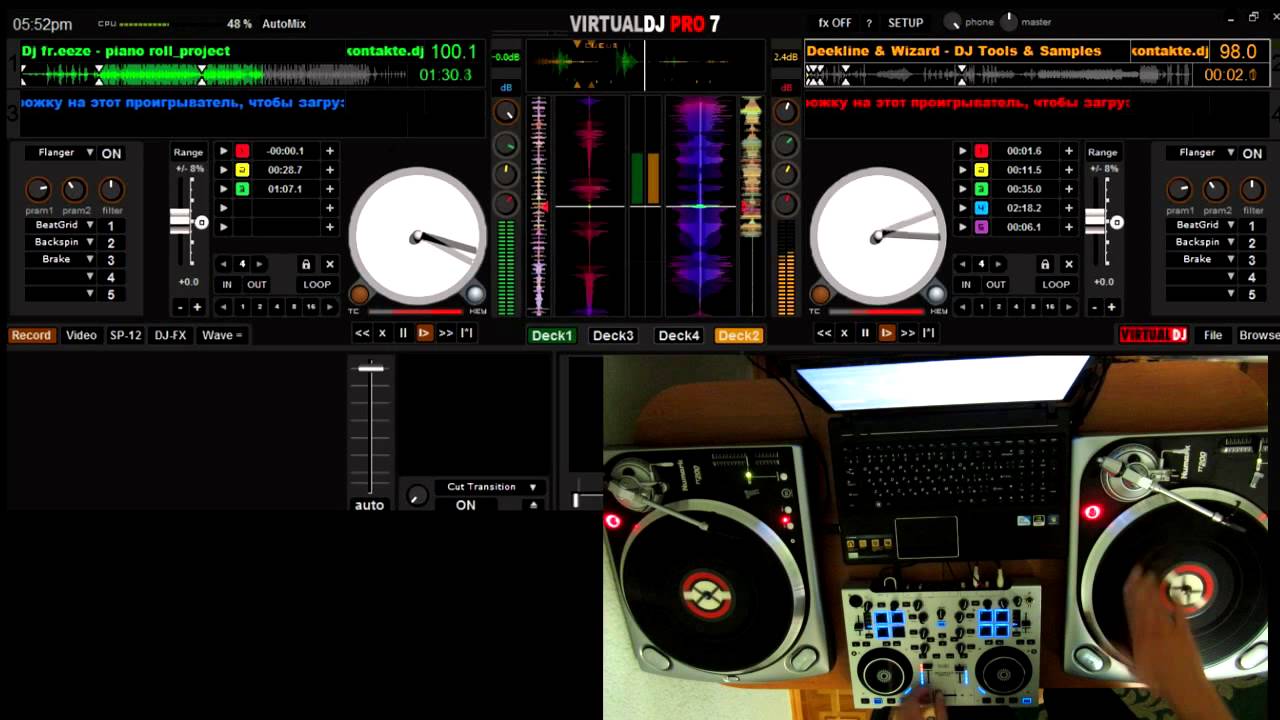Toggle the right deck loop lock icon
The image size is (1280, 720).
[x=1045, y=264]
